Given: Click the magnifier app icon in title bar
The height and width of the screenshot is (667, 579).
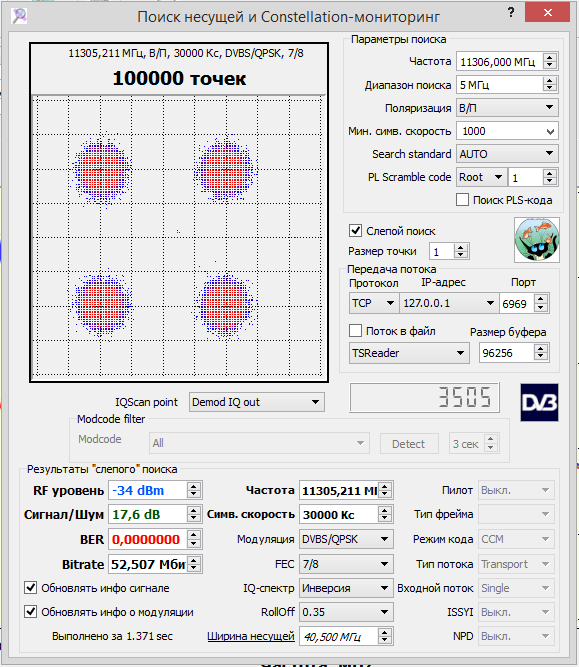Looking at the screenshot, I should [x=19, y=16].
